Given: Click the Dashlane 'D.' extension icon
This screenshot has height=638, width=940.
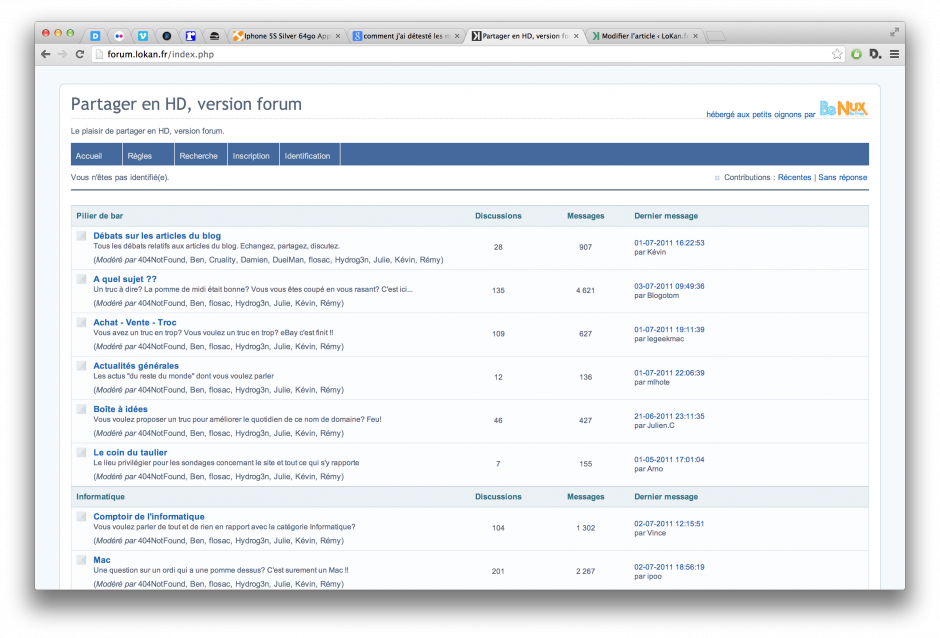Looking at the screenshot, I should tap(875, 54).
